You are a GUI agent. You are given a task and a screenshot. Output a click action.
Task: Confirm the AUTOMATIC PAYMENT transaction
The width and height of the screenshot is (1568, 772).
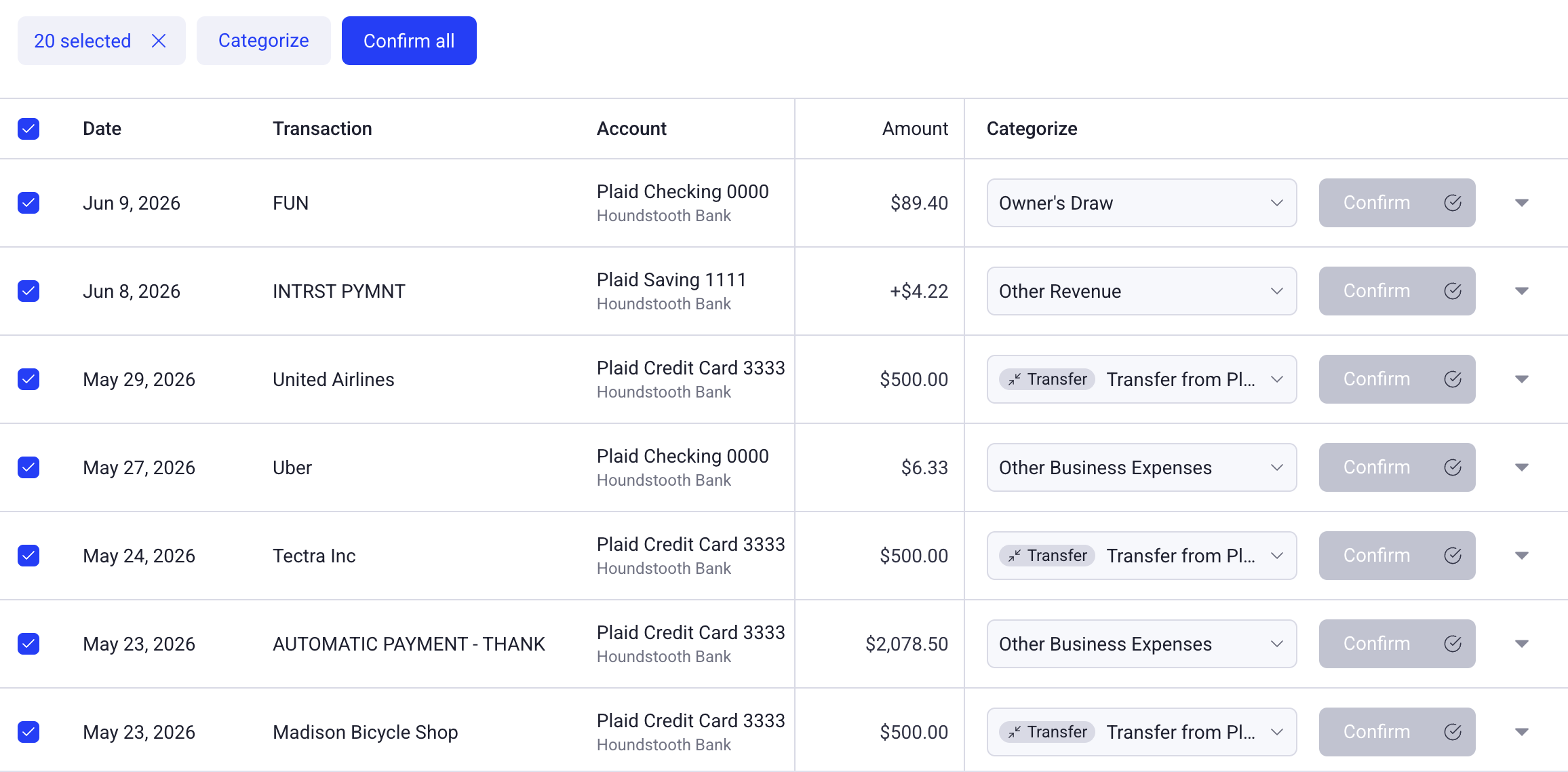click(1397, 644)
